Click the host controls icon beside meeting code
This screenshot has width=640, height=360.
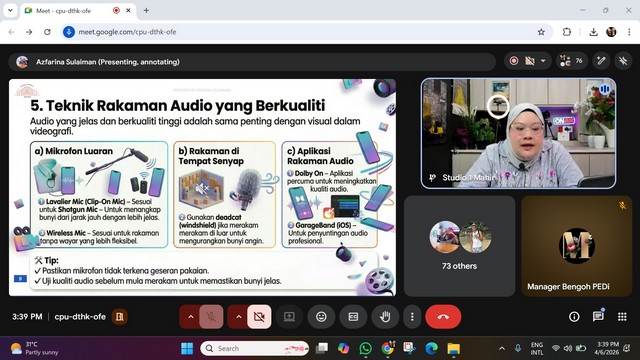pos(120,317)
